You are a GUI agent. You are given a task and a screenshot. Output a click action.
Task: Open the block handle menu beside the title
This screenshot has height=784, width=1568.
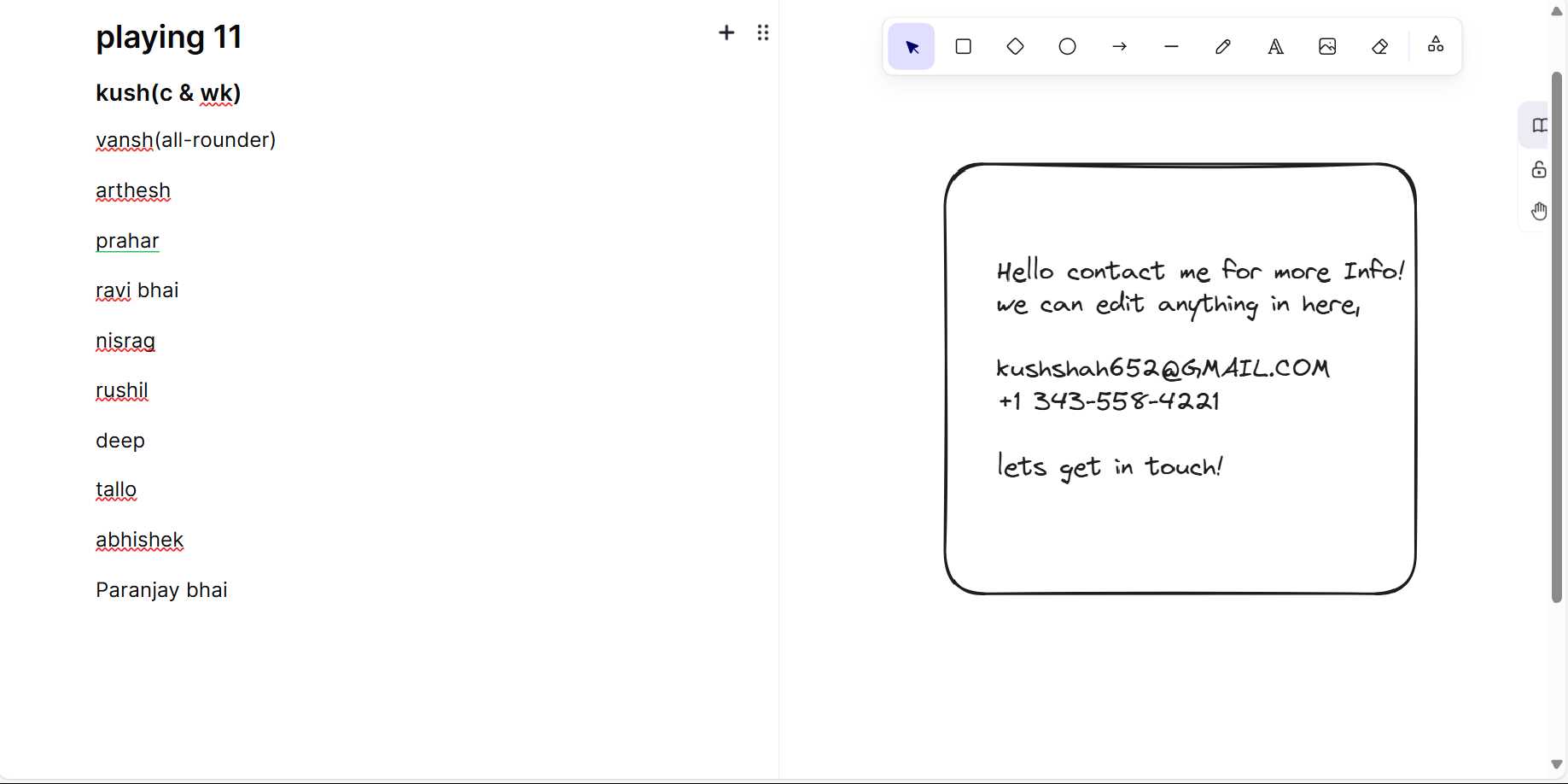tap(763, 32)
